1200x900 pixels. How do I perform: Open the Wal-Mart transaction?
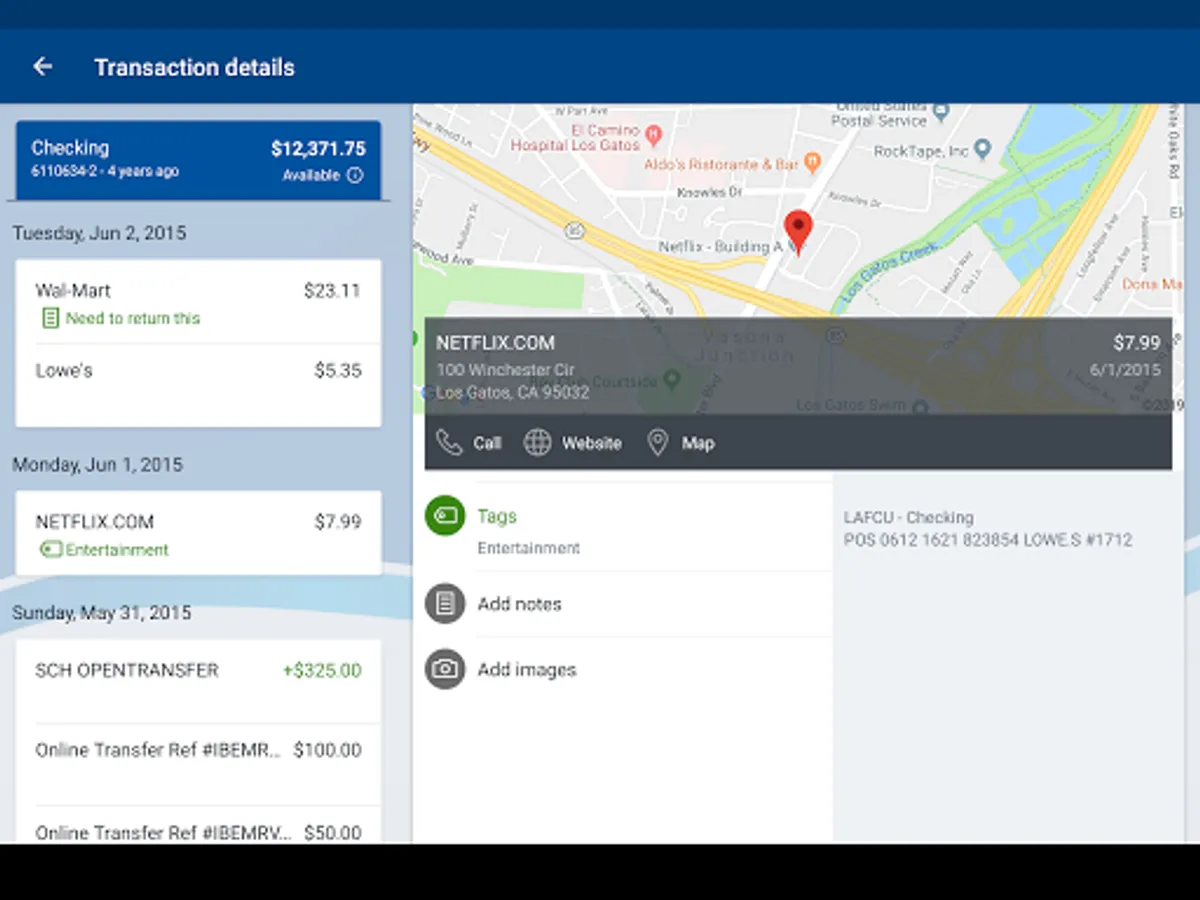click(x=198, y=303)
